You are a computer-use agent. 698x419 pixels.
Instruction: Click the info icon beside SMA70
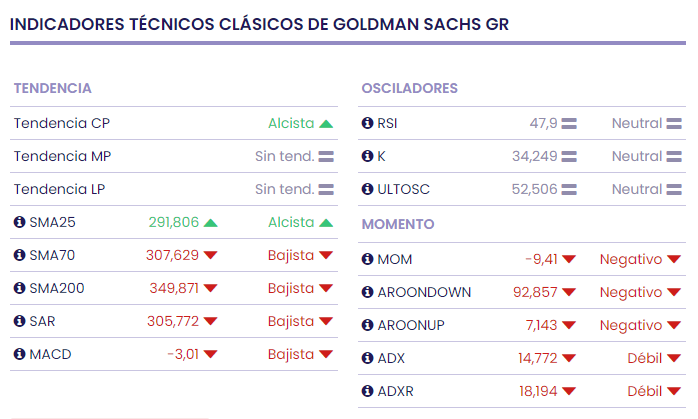click(19, 255)
